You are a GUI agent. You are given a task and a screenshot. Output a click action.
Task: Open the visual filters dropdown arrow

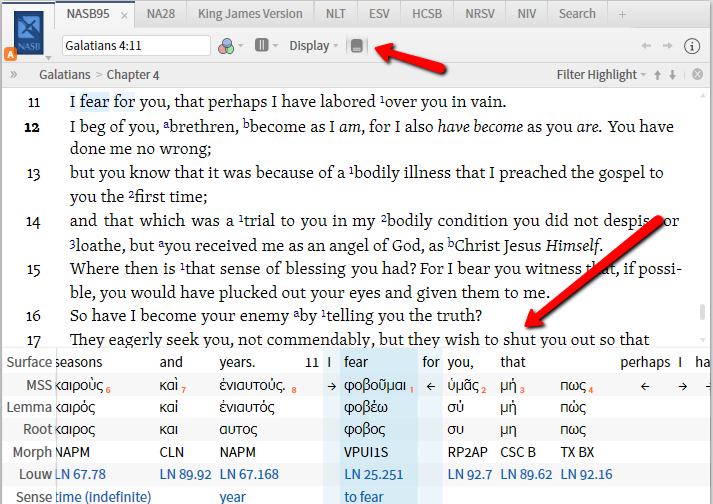[241, 45]
